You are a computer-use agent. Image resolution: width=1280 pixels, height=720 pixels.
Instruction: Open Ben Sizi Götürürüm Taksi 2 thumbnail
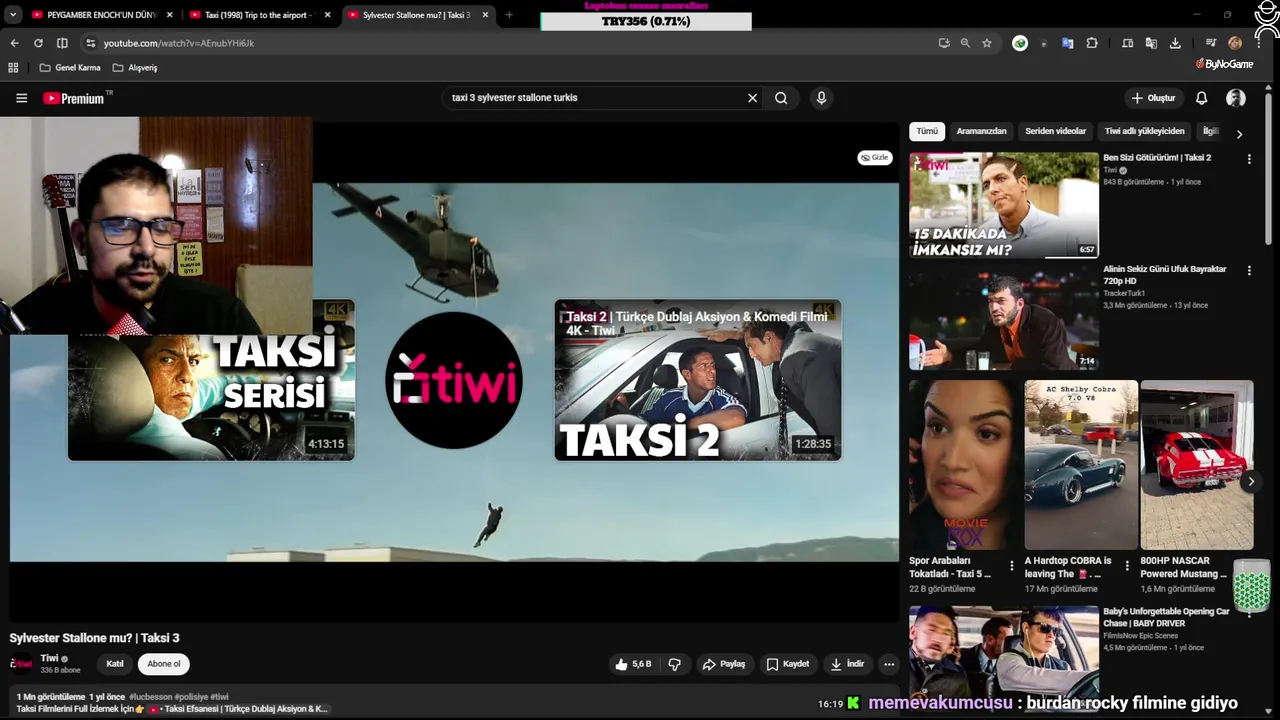[1004, 205]
